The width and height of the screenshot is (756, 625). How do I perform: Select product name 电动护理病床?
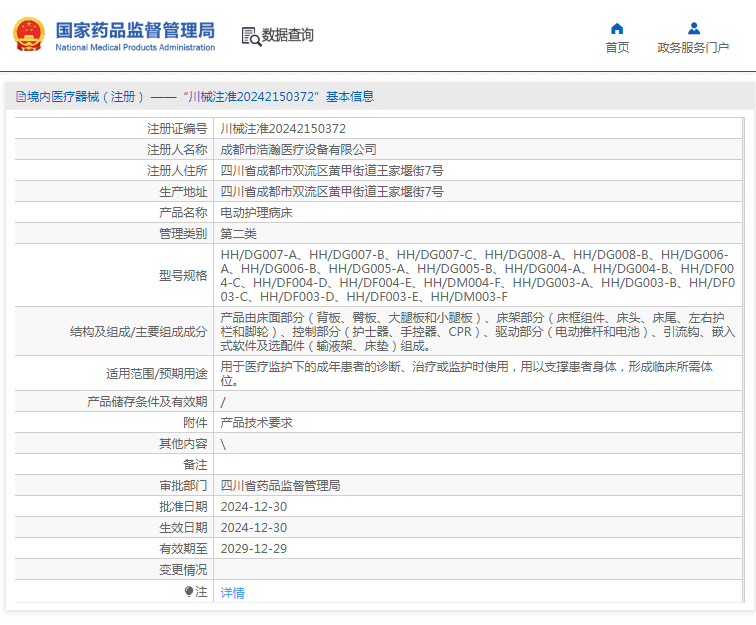tap(256, 213)
